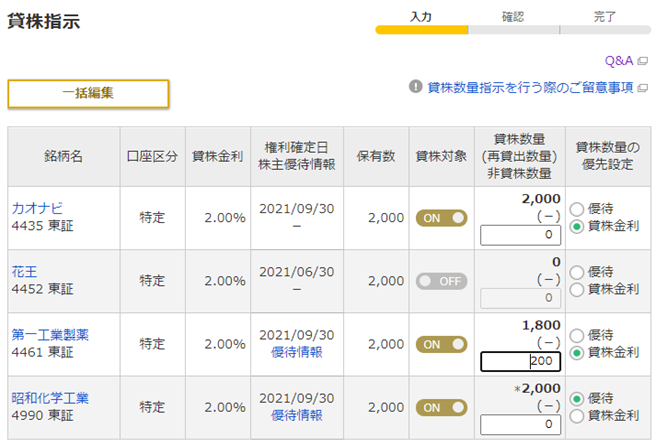Screen dimensions: 656x446
Task: Click the 一括編集 button
Action: point(88,93)
